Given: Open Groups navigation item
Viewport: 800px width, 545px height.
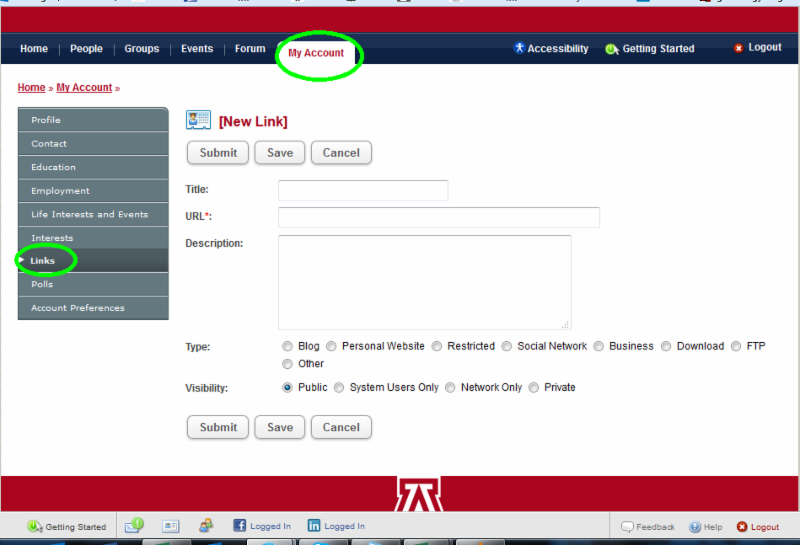Looking at the screenshot, I should [142, 48].
